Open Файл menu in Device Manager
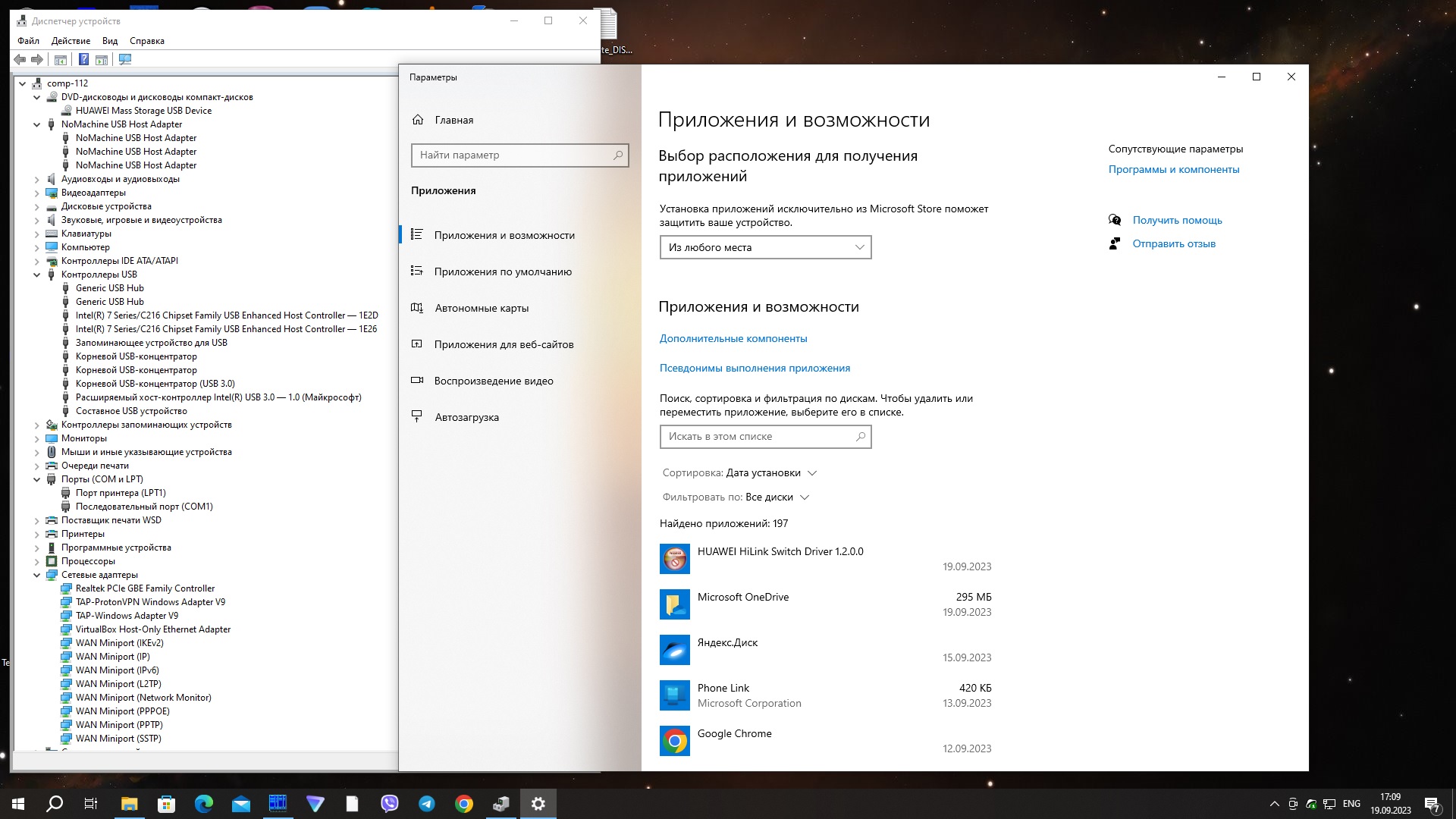 coord(28,41)
